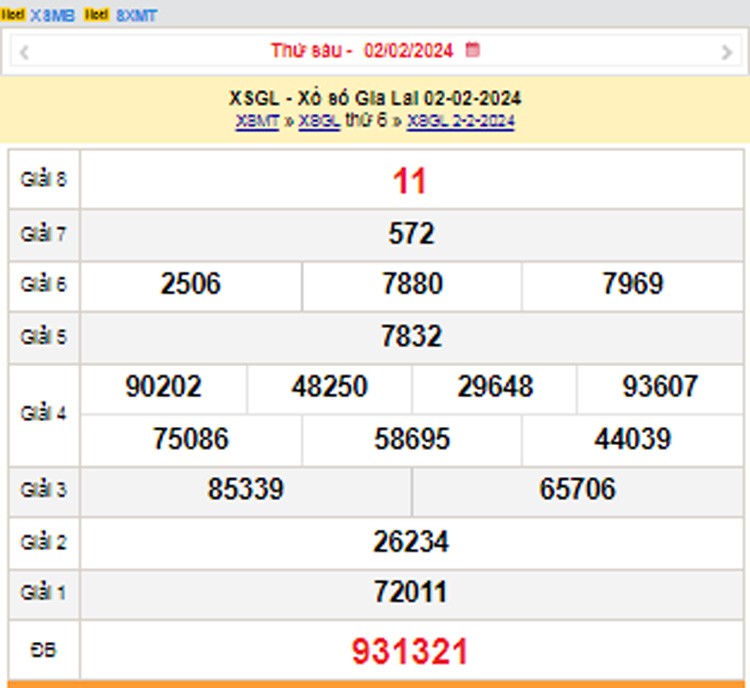The width and height of the screenshot is (750, 688).
Task: Select Giải 4 number 48250
Action: click(x=330, y=387)
